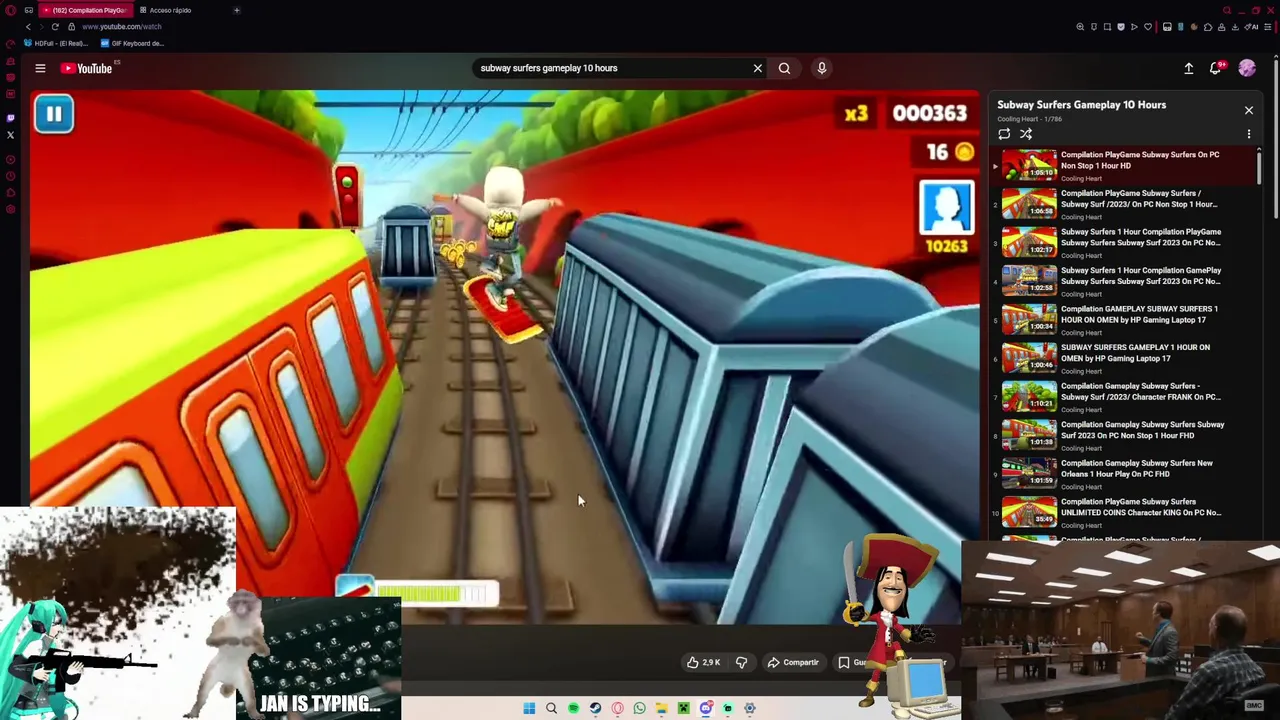Open page zoom magnifier in address bar
The image size is (1280, 720).
(x=1080, y=27)
